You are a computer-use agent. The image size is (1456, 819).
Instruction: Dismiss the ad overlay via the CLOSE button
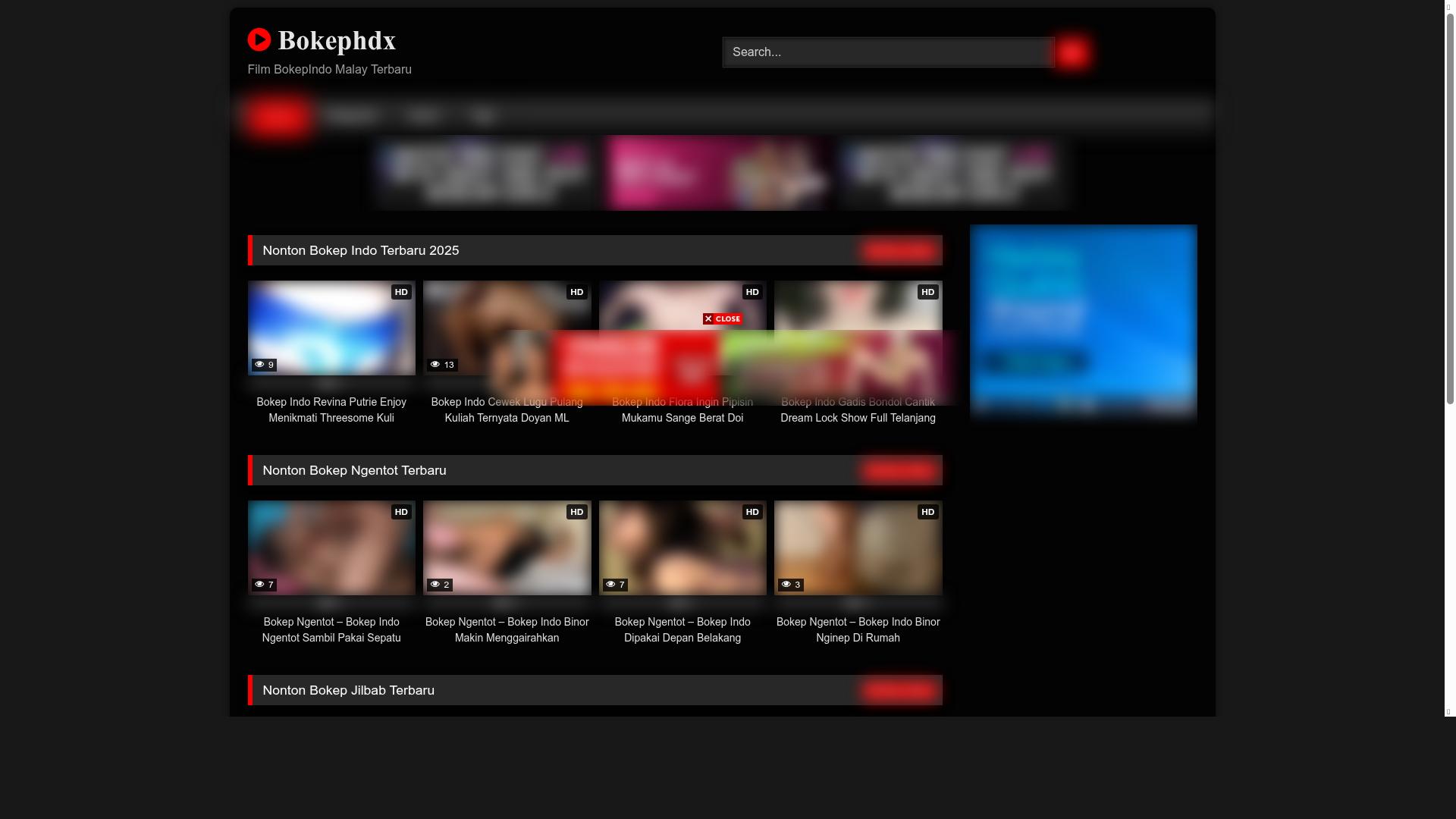click(x=723, y=318)
